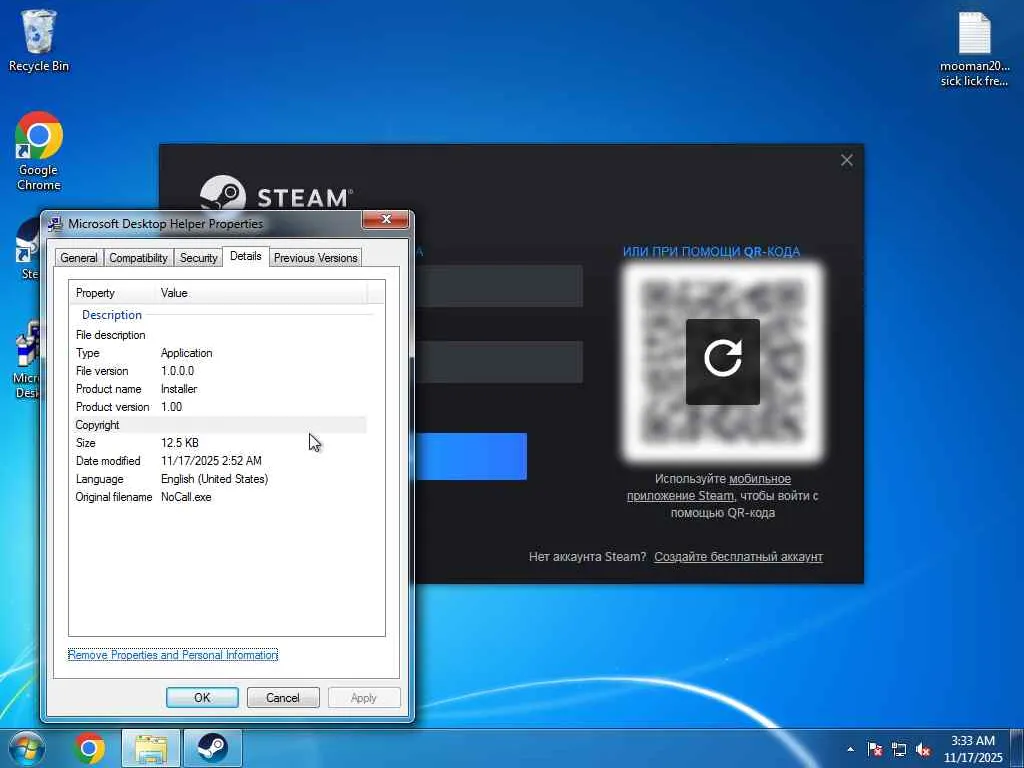Click the muted volume tray icon
This screenshot has height=768, width=1024.
coord(923,749)
